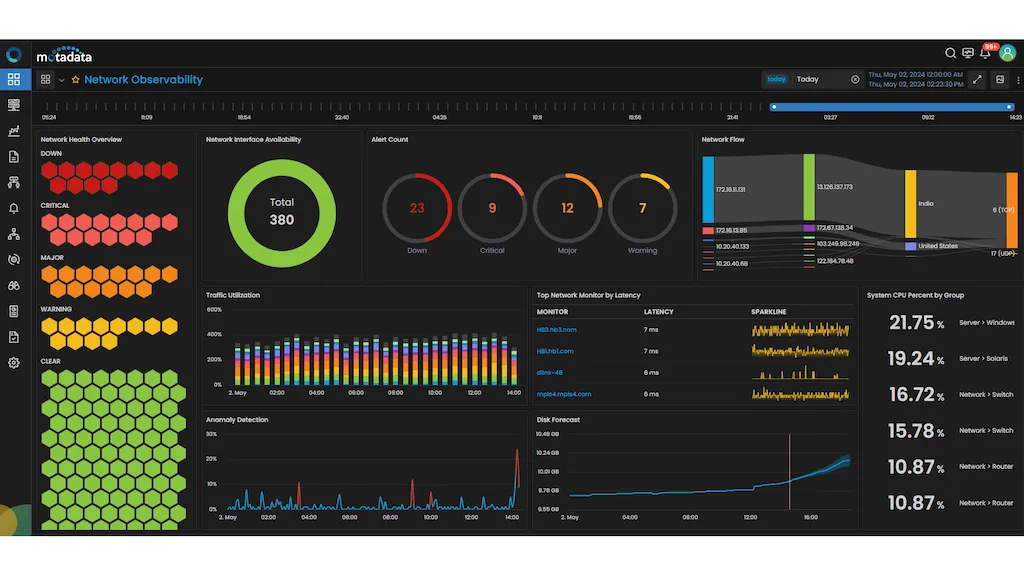Click the Critical alert count gauge showing 9
Screen dimensions: 1024x576
[492, 208]
